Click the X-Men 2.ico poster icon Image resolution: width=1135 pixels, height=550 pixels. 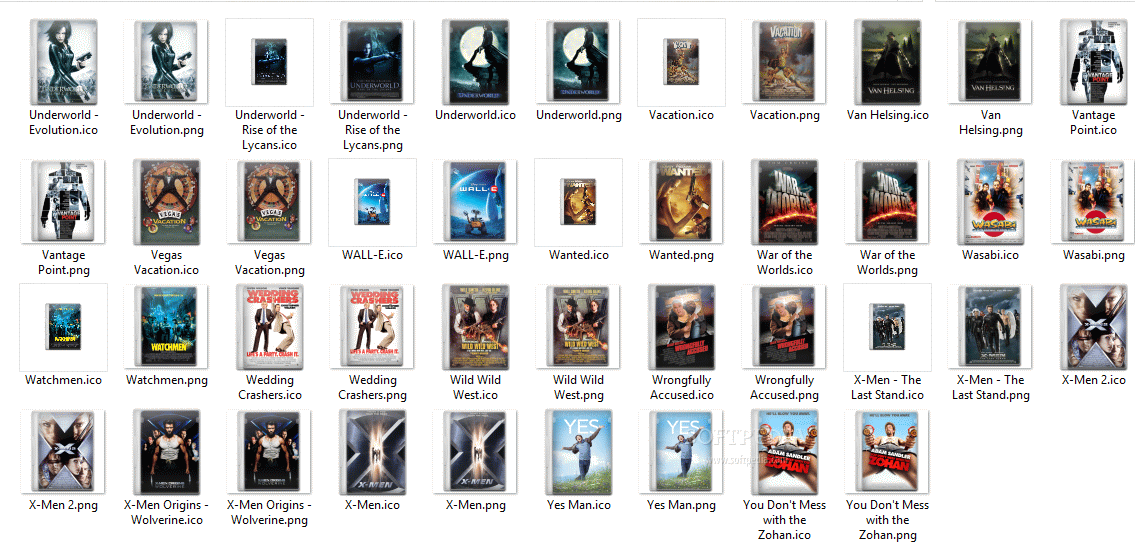(x=1094, y=326)
